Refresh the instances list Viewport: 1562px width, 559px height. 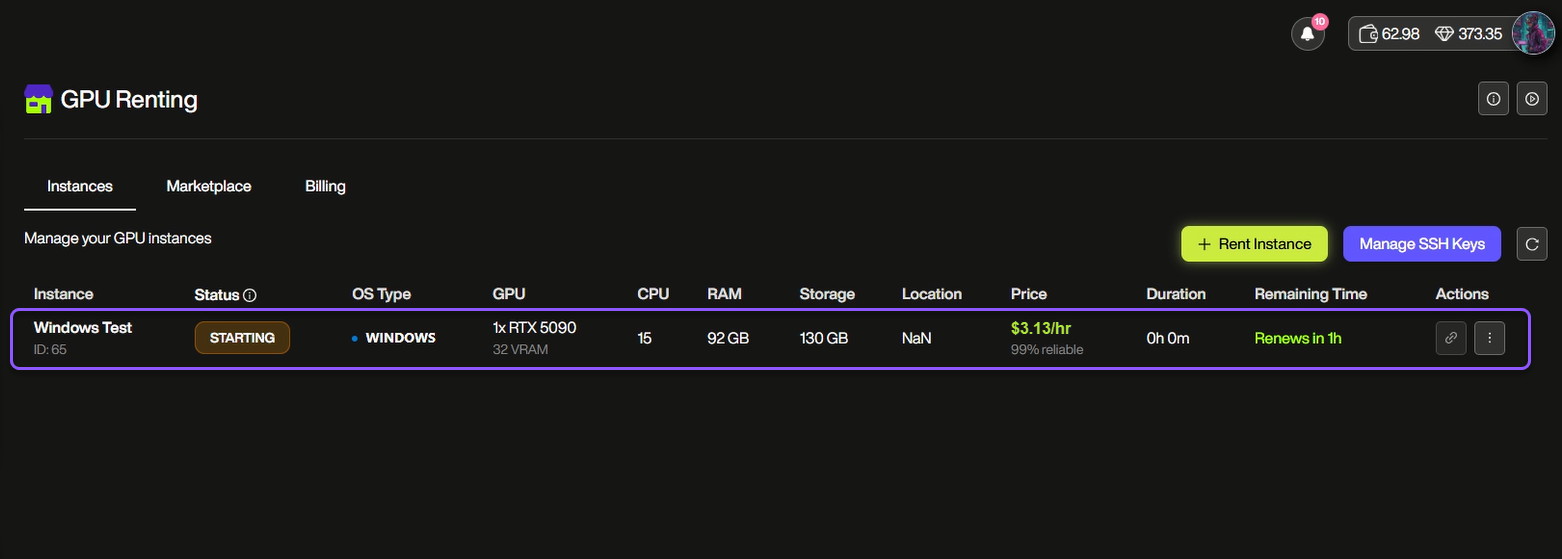coord(1531,244)
